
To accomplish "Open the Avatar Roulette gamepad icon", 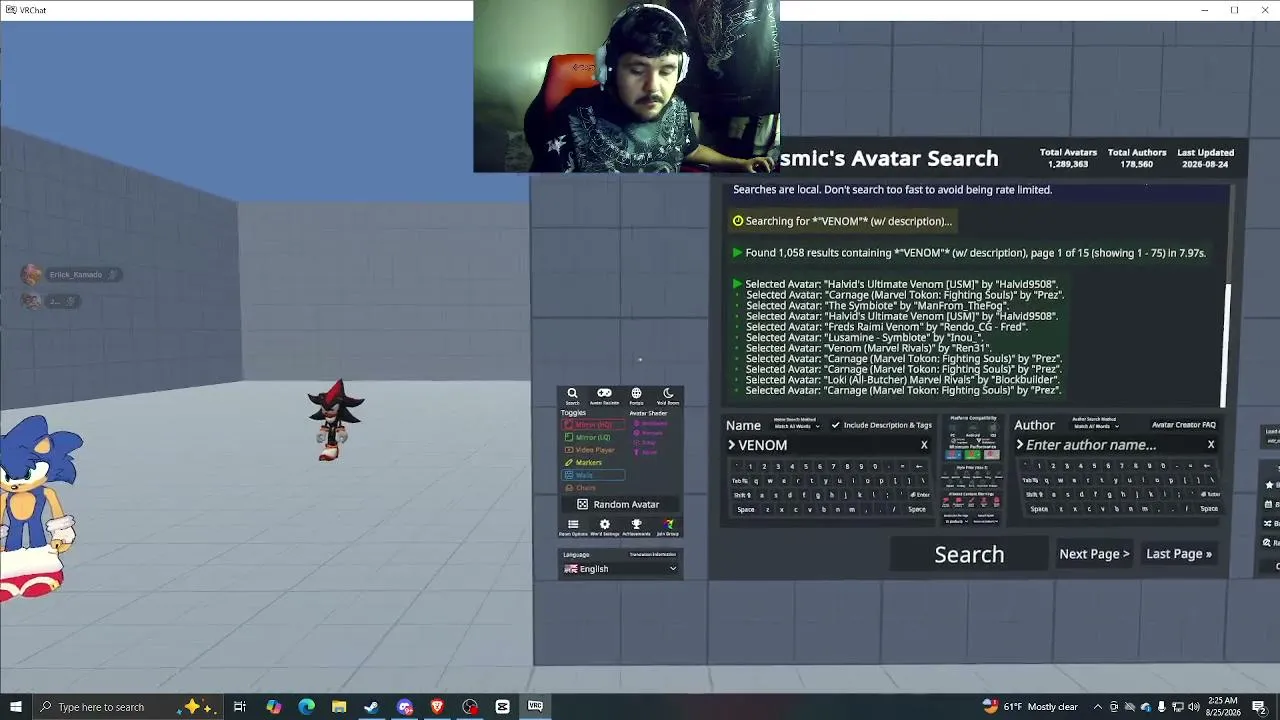I will pos(604,396).
